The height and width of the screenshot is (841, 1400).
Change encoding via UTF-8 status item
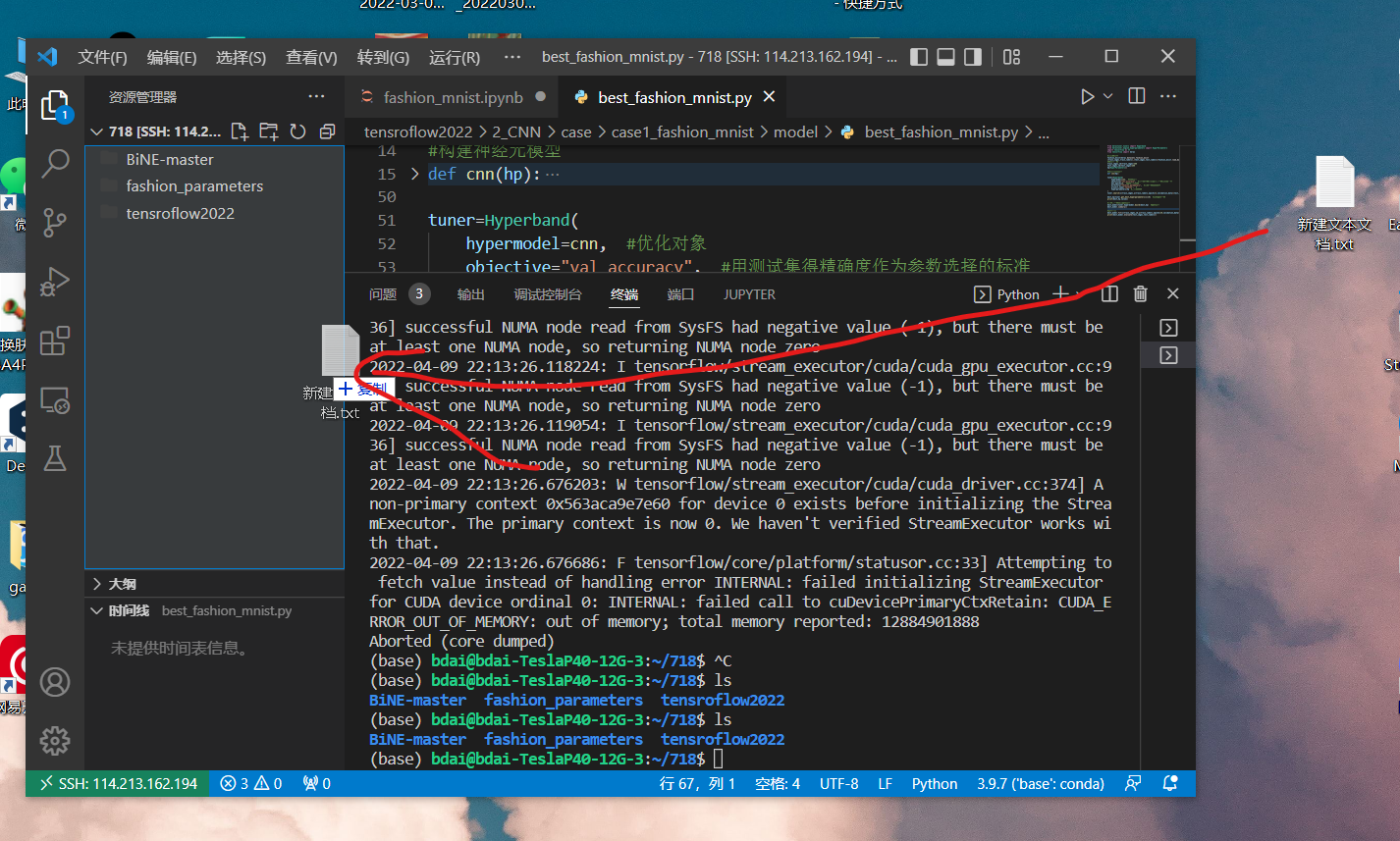pyautogui.click(x=838, y=783)
